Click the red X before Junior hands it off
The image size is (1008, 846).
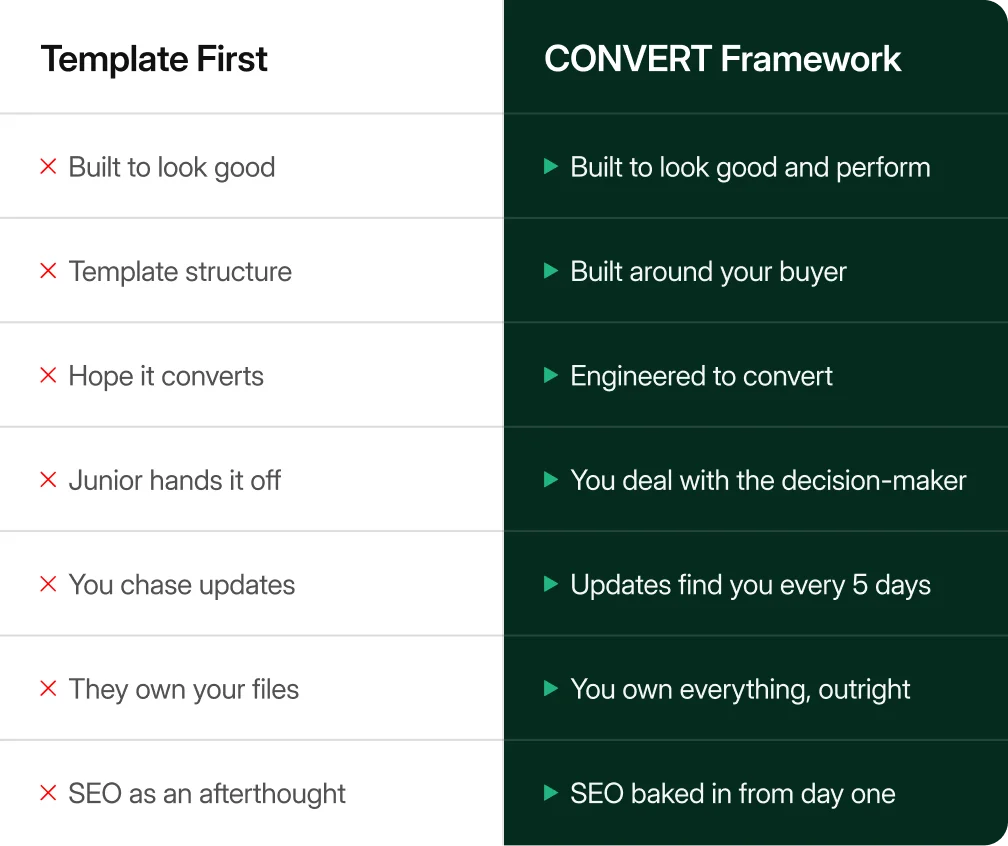point(48,480)
